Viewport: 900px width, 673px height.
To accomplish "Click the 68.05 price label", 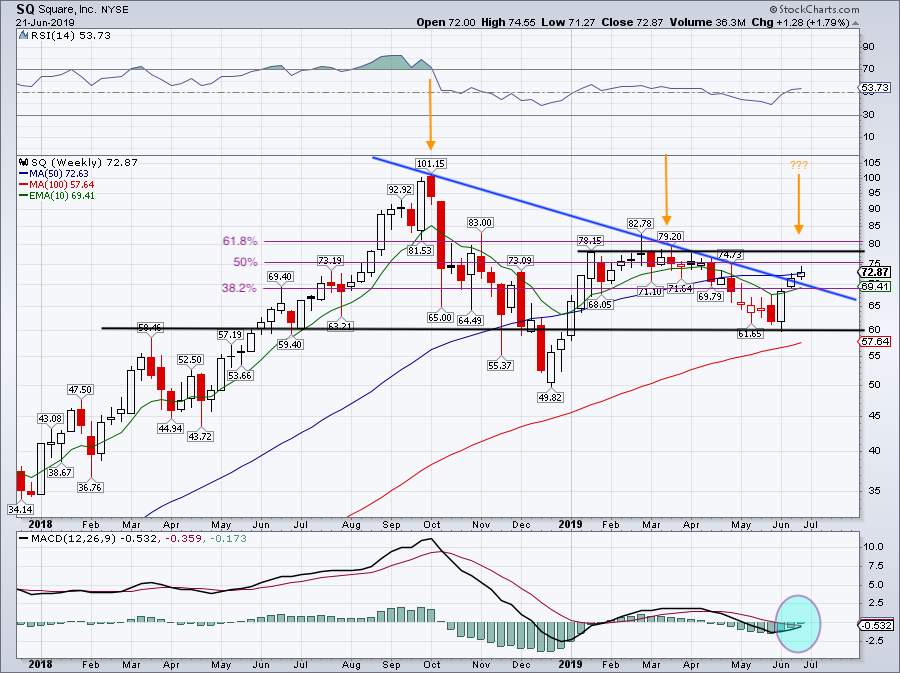I will pyautogui.click(x=600, y=305).
